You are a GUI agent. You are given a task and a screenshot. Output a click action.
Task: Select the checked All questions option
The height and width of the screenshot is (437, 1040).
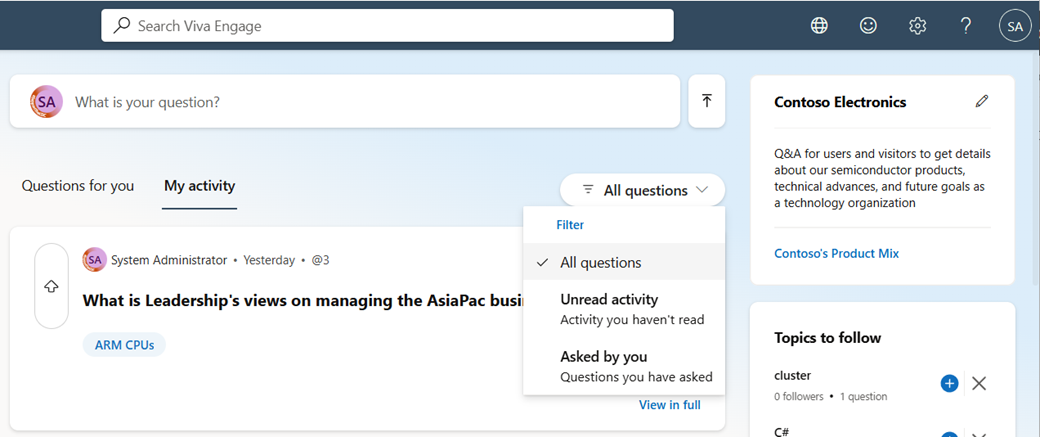(600, 263)
